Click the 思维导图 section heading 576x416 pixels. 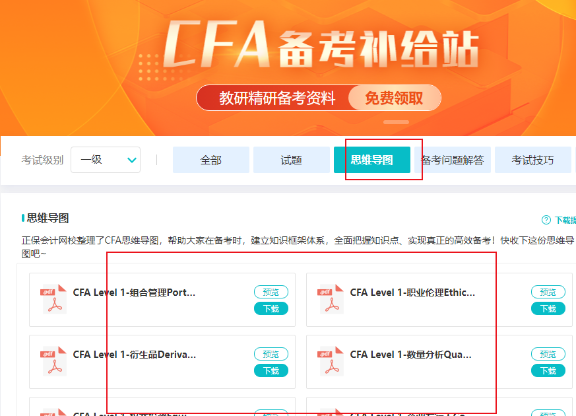[x=48, y=218]
